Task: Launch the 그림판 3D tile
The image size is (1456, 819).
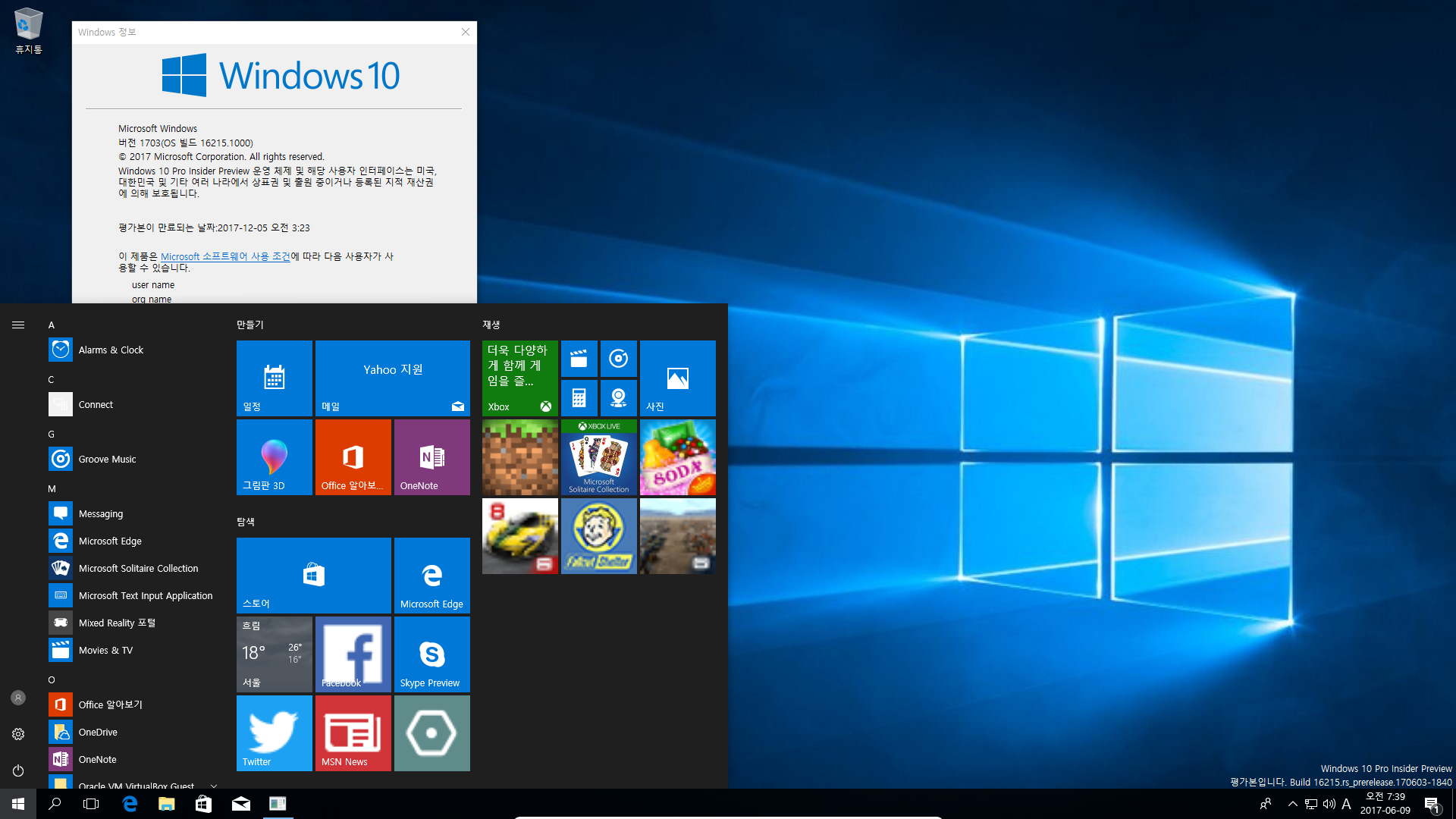Action: pos(275,457)
